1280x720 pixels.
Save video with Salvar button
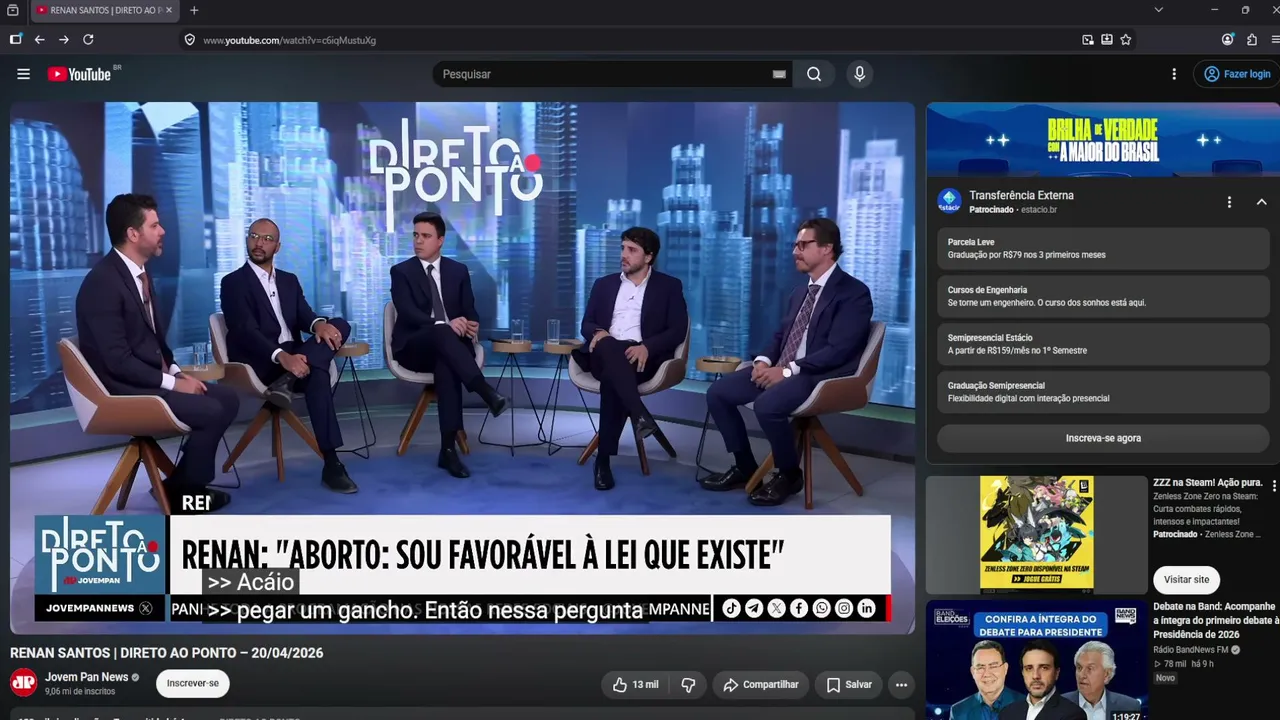pyautogui.click(x=849, y=685)
